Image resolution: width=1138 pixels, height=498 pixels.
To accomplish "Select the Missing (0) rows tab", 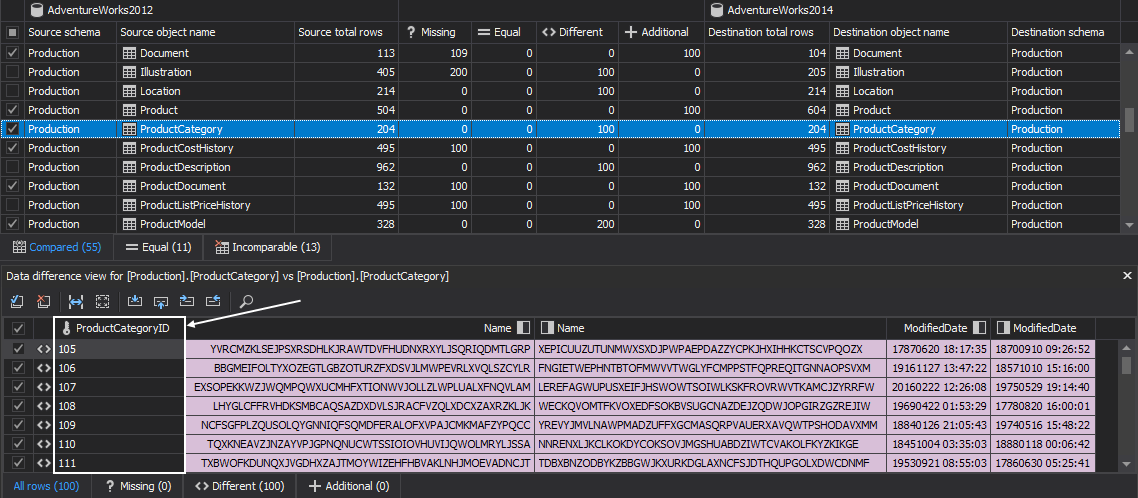I will point(137,486).
